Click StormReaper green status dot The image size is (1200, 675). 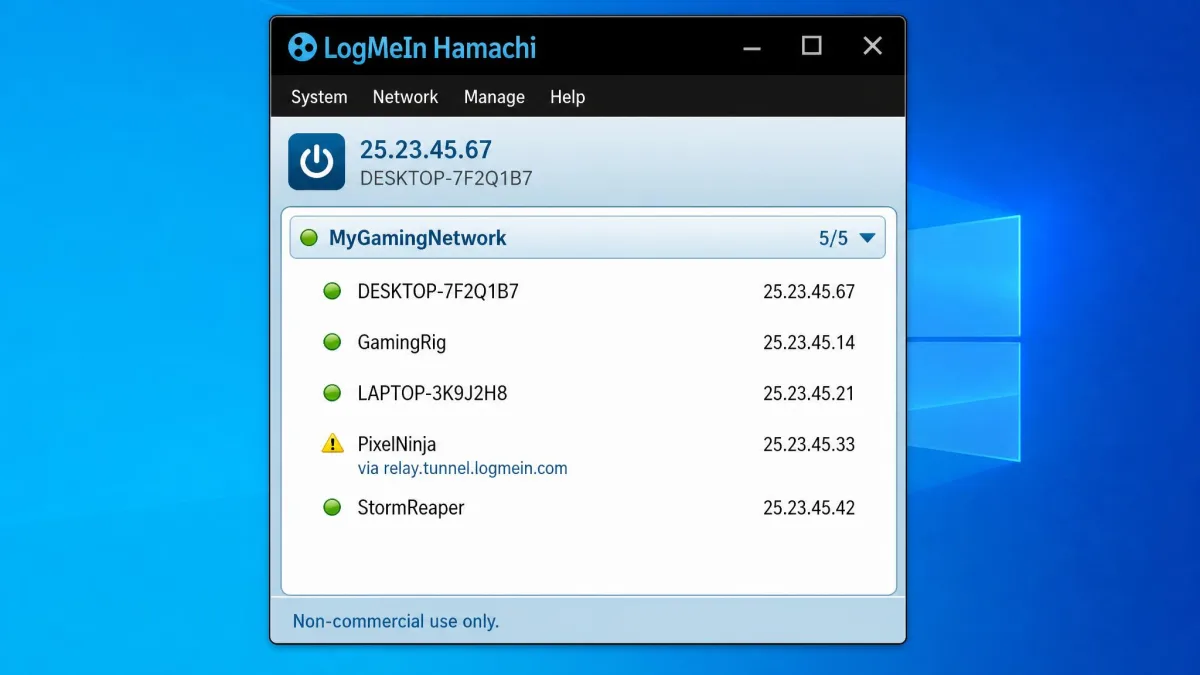pyautogui.click(x=332, y=507)
